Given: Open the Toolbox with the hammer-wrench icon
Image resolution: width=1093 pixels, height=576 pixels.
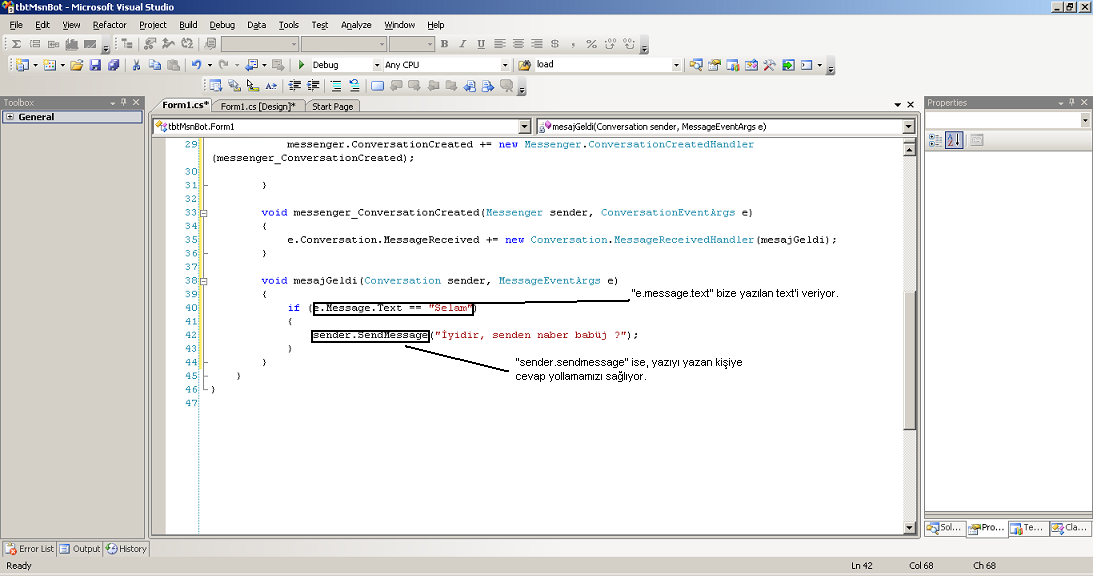Looking at the screenshot, I should coord(770,65).
